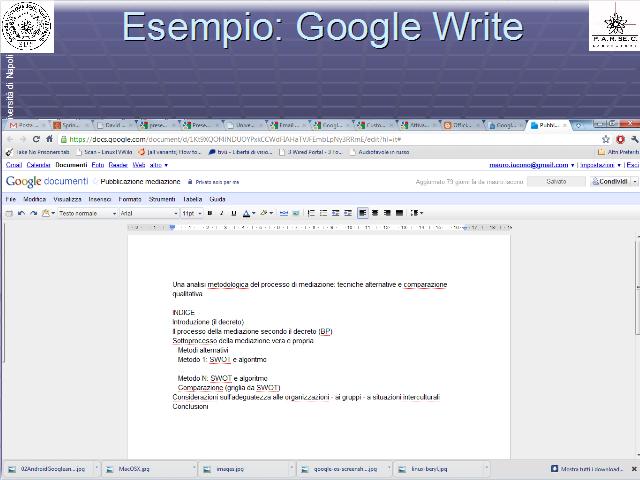Open the Modifica menu
This screenshot has height=480, width=640.
click(x=35, y=199)
